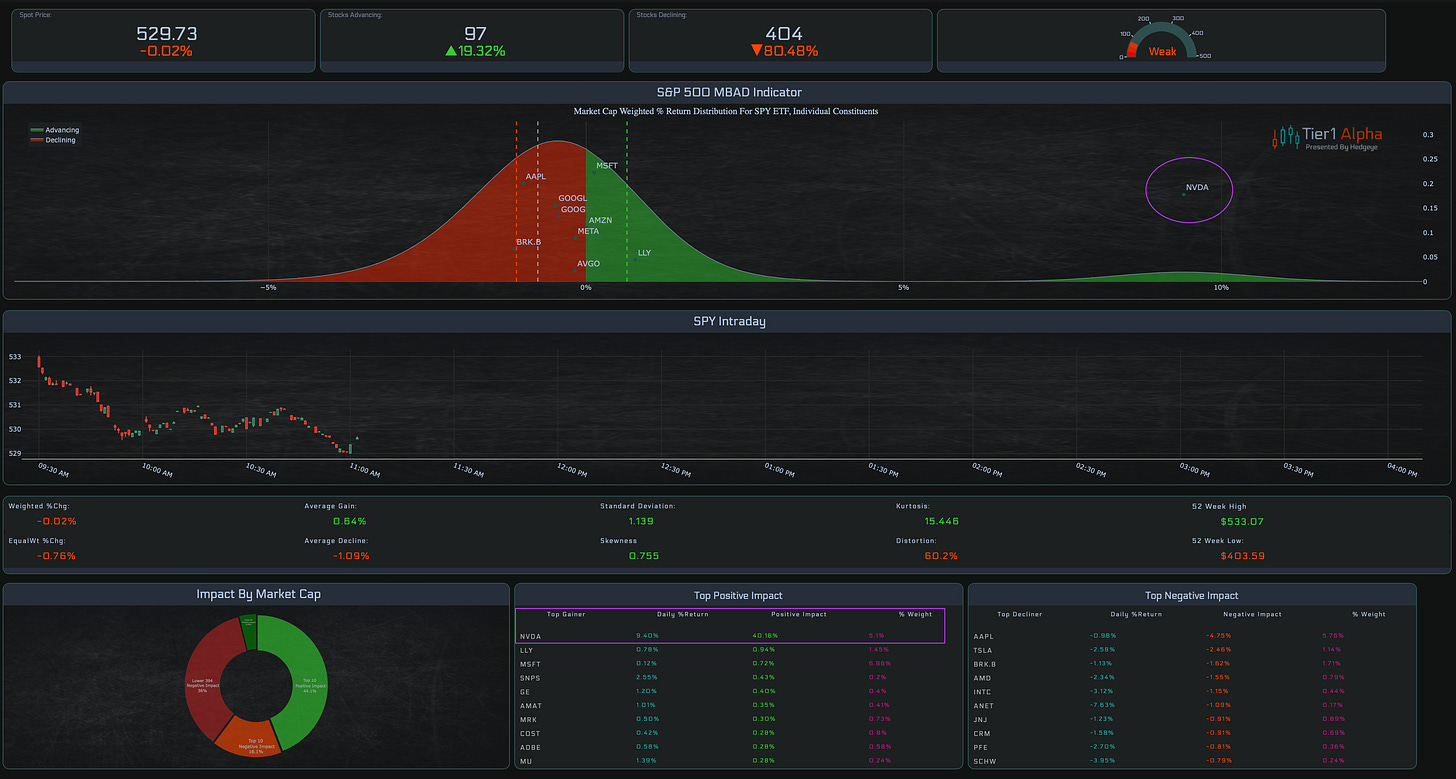The image size is (1456, 779).
Task: Click PFE row in Top Negative Impact table
Action: pos(1192,747)
